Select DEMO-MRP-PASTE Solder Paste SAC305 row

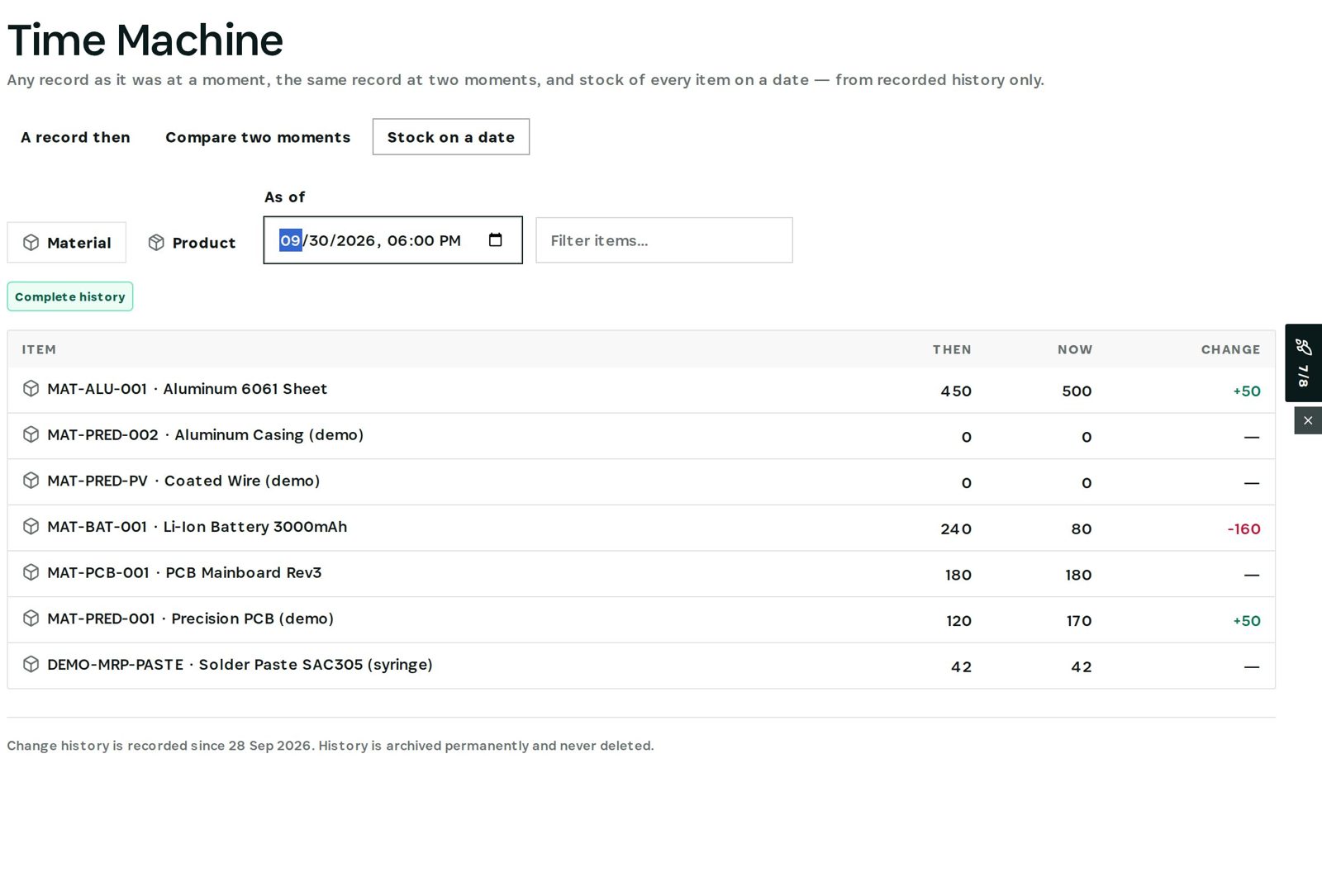coord(641,666)
